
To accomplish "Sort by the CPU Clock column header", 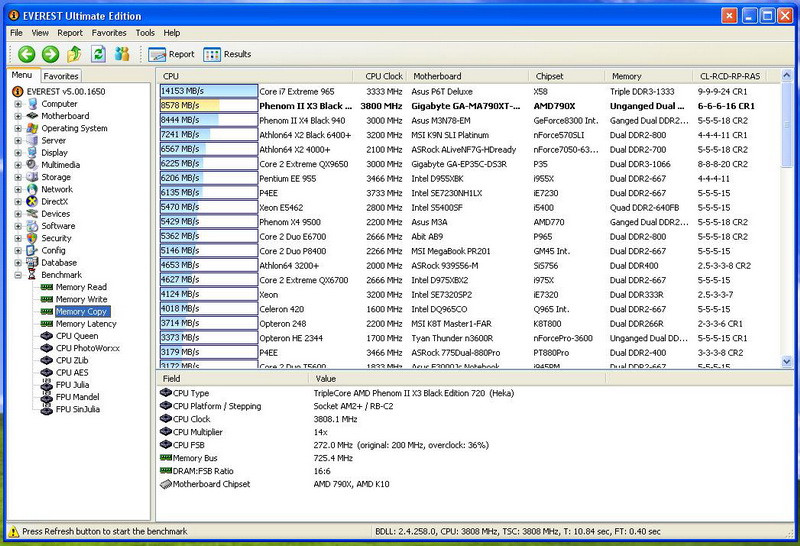I will [380, 76].
